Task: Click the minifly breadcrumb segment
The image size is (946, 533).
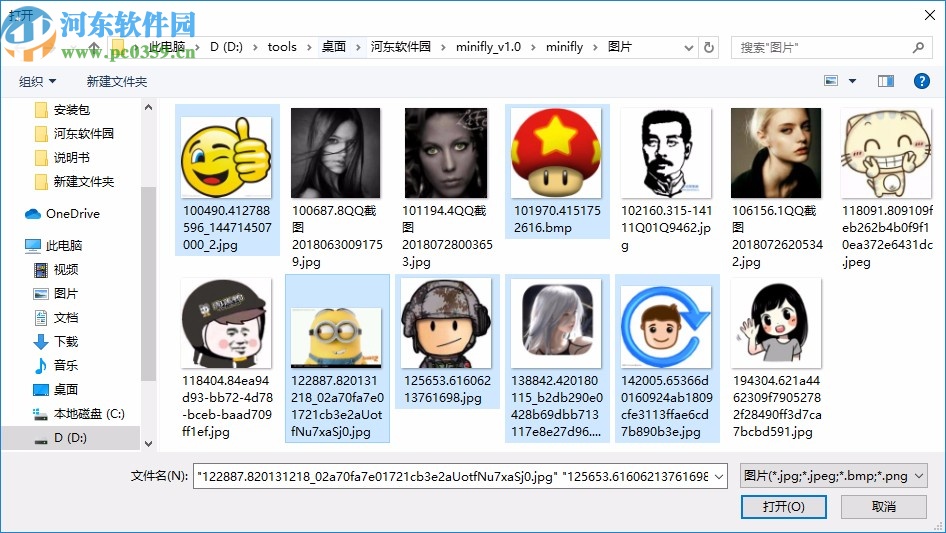Action: (x=564, y=46)
